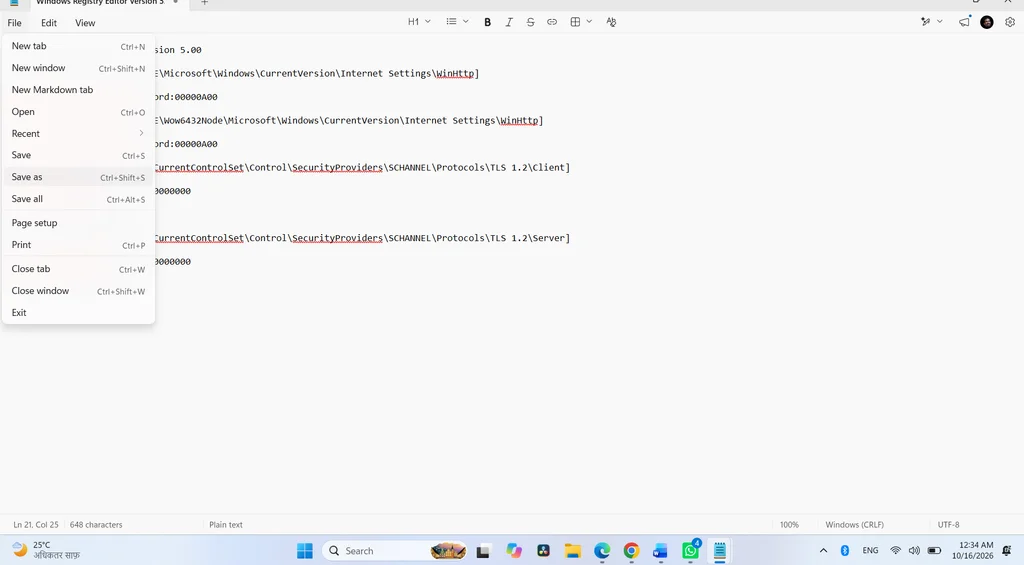
Task: Open the ENG input language indicator
Action: tap(870, 551)
